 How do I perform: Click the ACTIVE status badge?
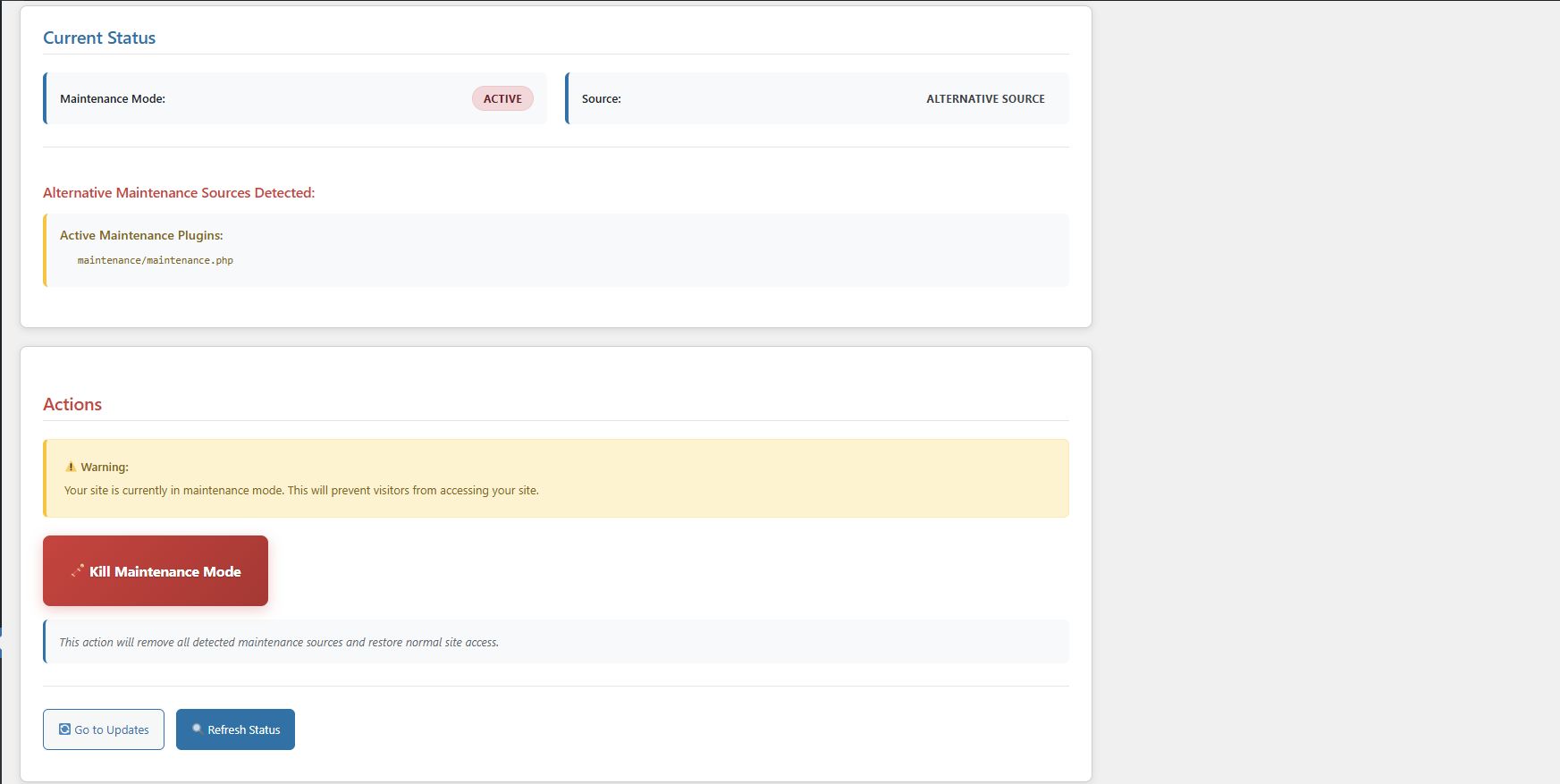(502, 98)
